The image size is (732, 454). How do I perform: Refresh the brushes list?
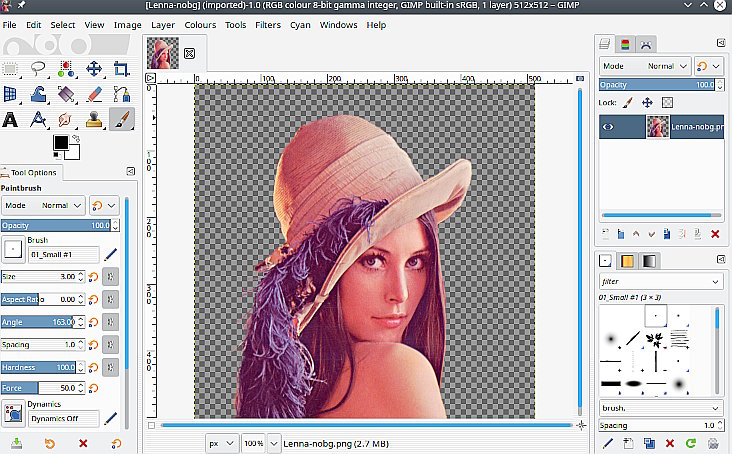pyautogui.click(x=691, y=442)
